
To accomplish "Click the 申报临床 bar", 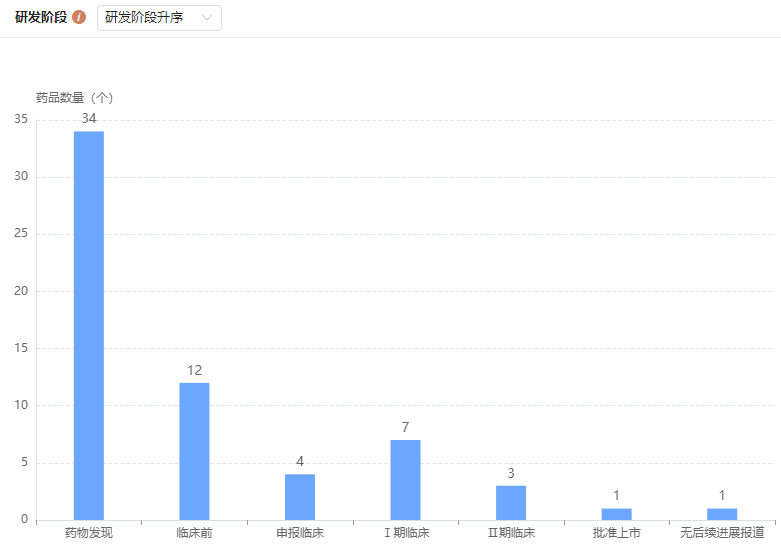I will pos(300,497).
